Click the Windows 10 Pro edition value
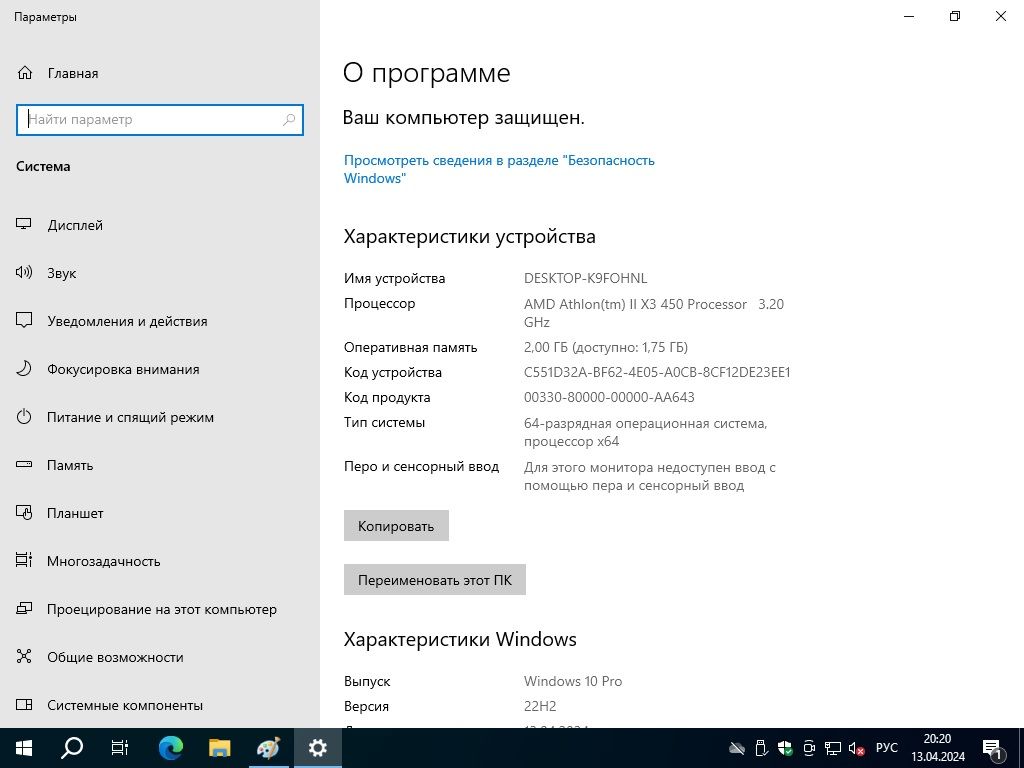 (x=573, y=681)
